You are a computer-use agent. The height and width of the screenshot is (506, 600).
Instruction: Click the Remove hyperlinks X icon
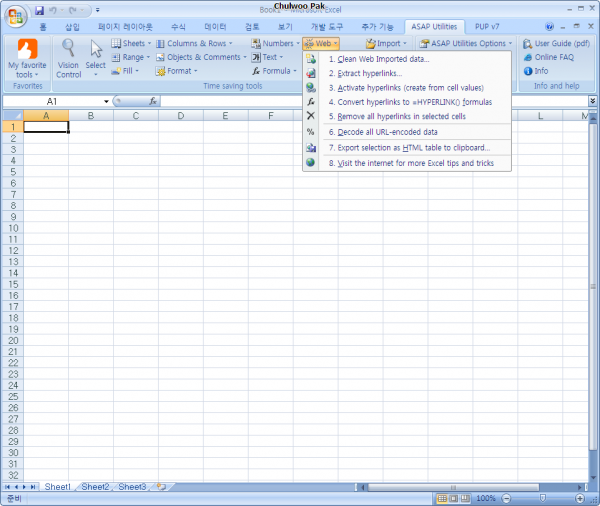(x=311, y=116)
